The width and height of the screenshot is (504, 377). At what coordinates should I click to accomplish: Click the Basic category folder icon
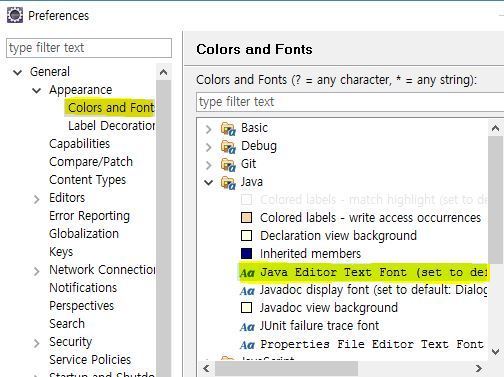(x=228, y=129)
